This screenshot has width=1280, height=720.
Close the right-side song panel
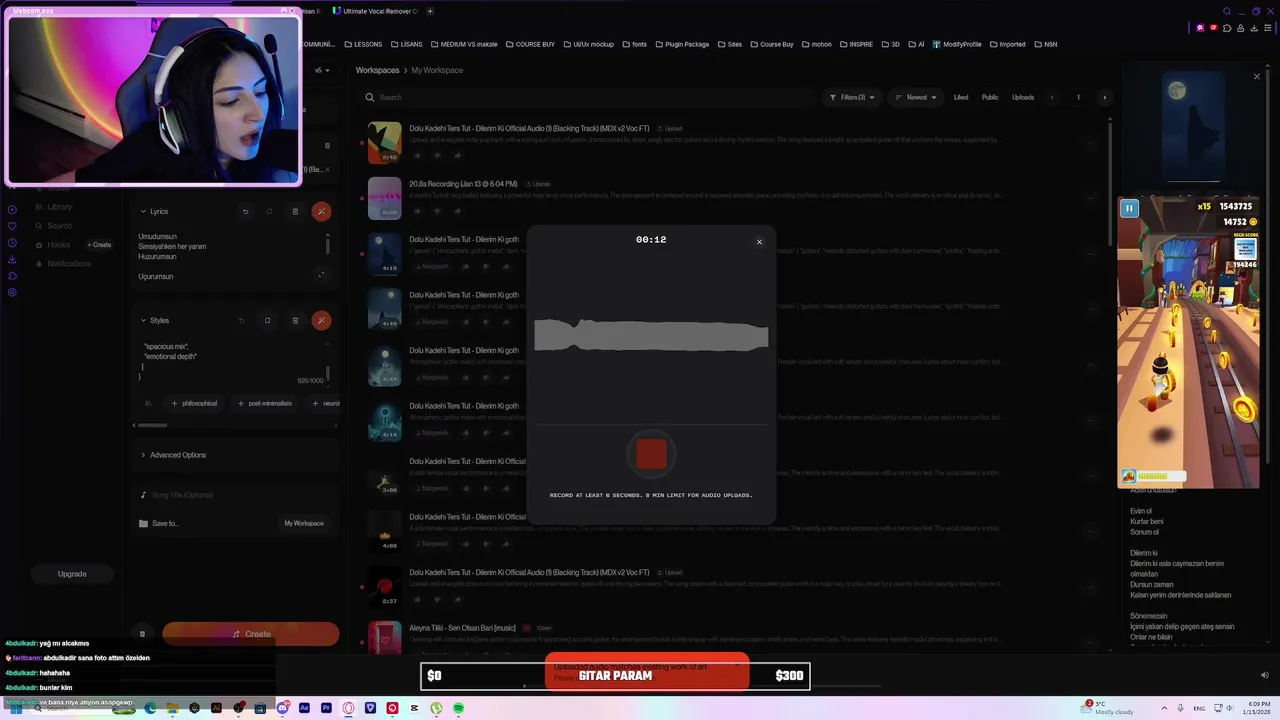[x=1257, y=77]
